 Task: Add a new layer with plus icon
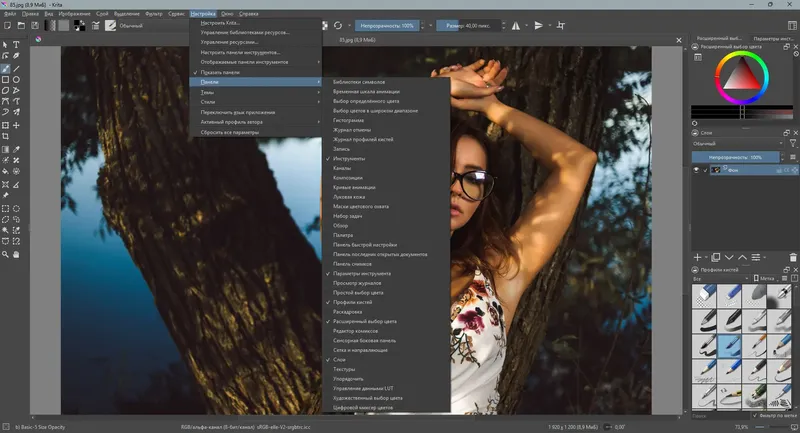698,257
